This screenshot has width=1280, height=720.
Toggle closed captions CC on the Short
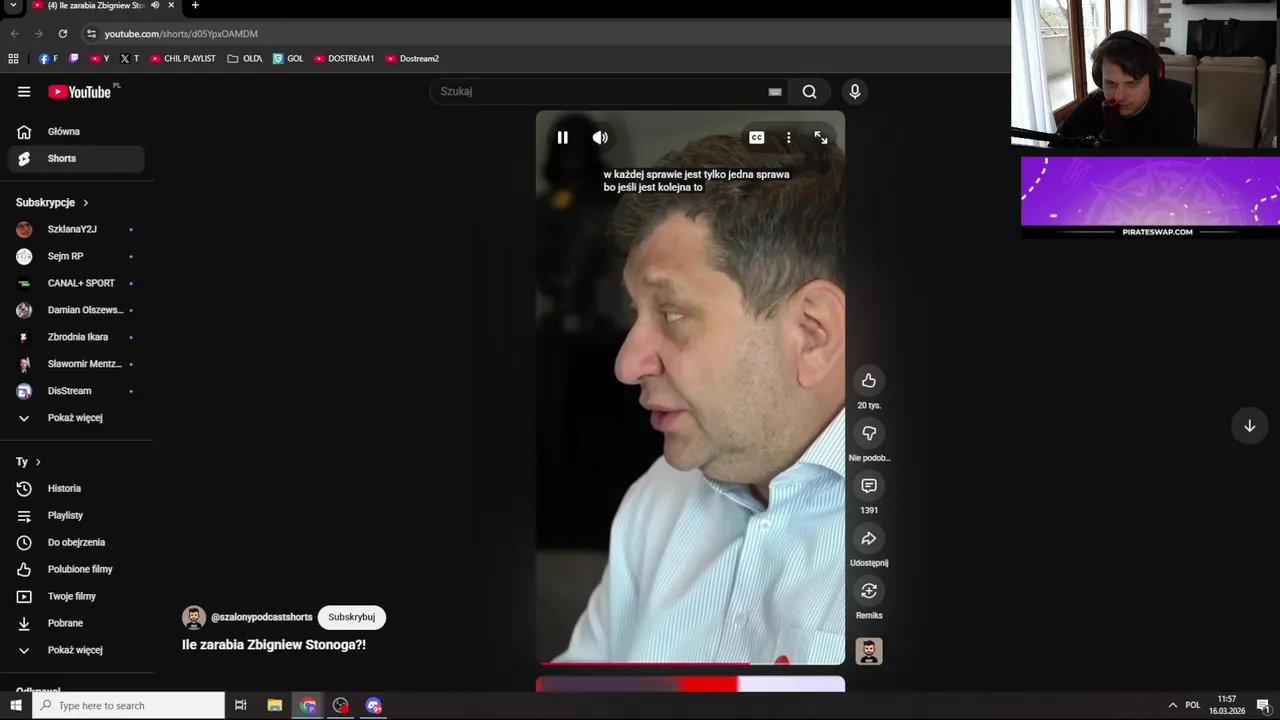tap(757, 138)
